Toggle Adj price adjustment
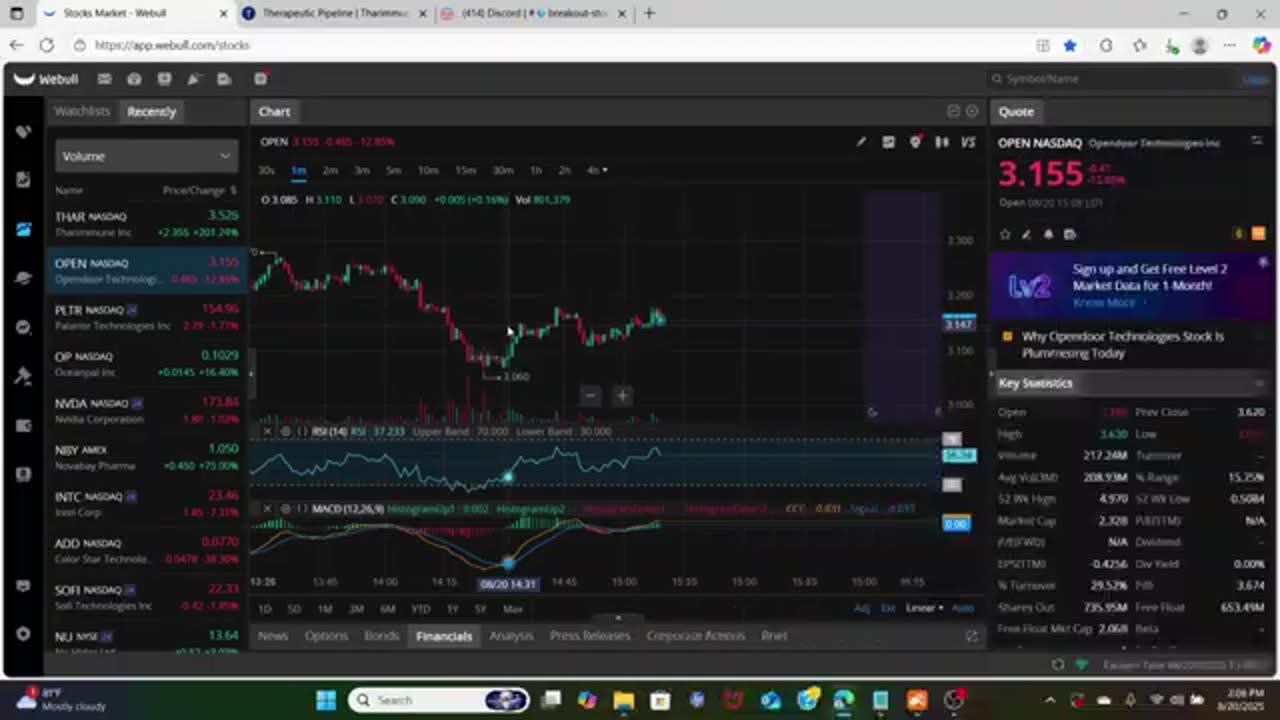This screenshot has width=1280, height=720. click(861, 608)
